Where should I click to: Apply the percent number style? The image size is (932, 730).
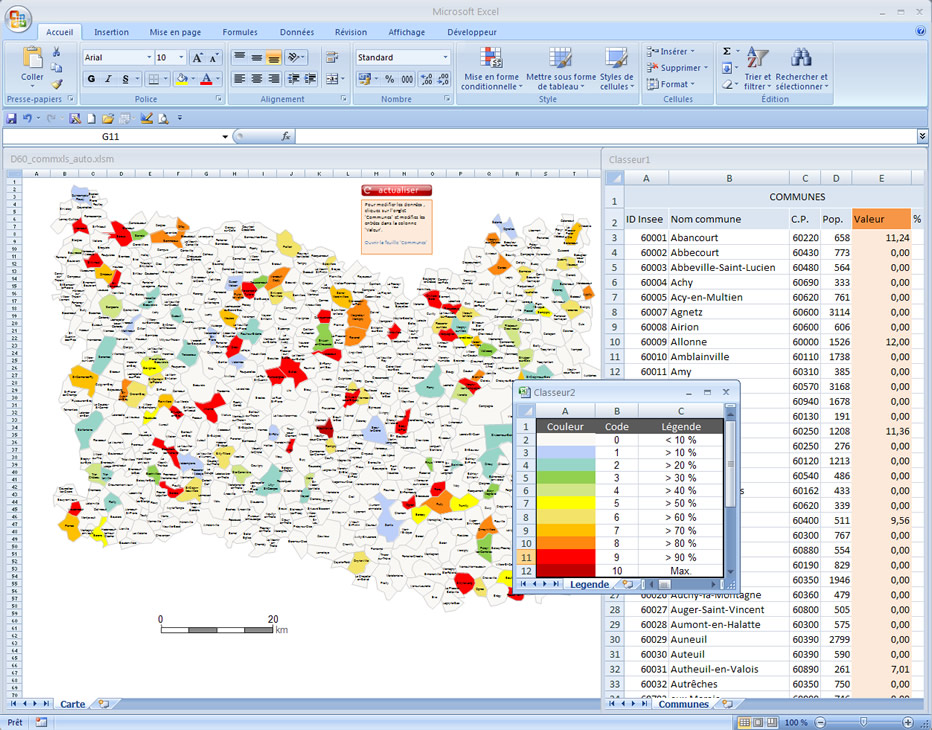click(389, 78)
